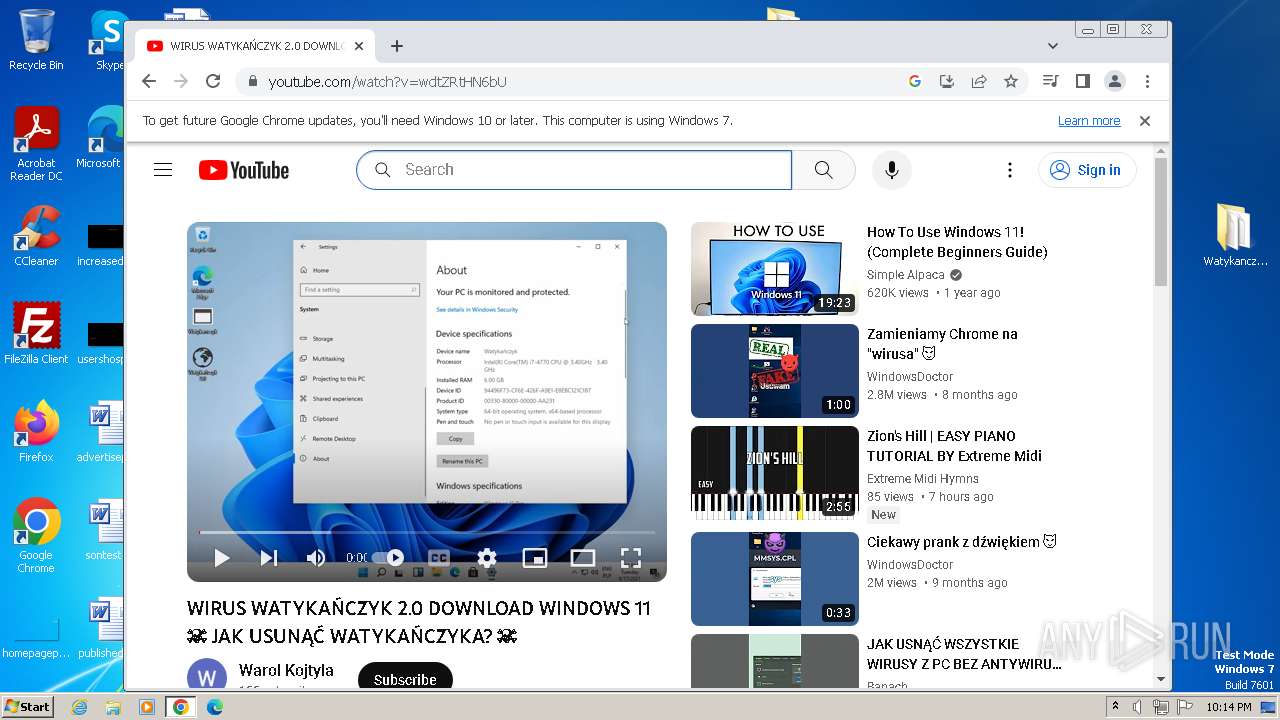This screenshot has width=1280, height=720.
Task: Open Watykancz folder on desktop
Action: click(1235, 235)
